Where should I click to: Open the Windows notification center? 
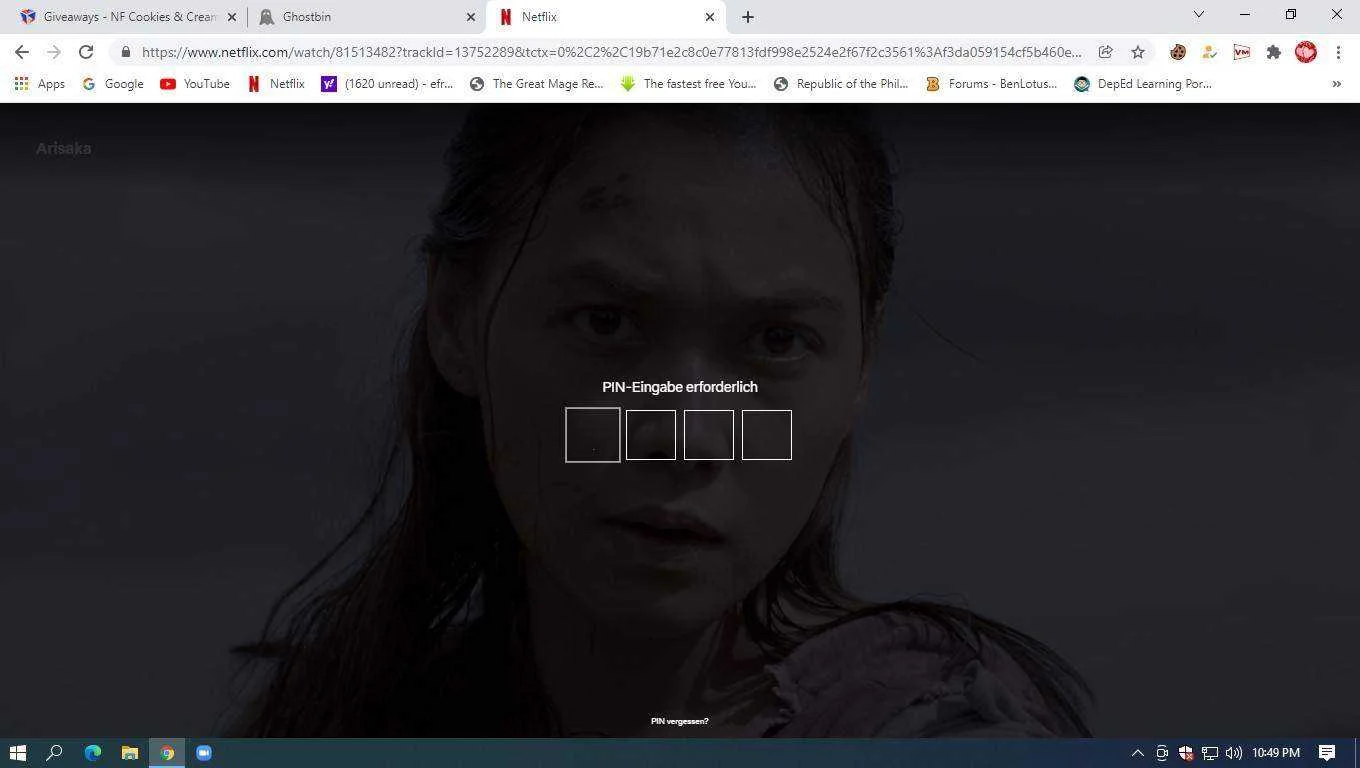click(1328, 753)
